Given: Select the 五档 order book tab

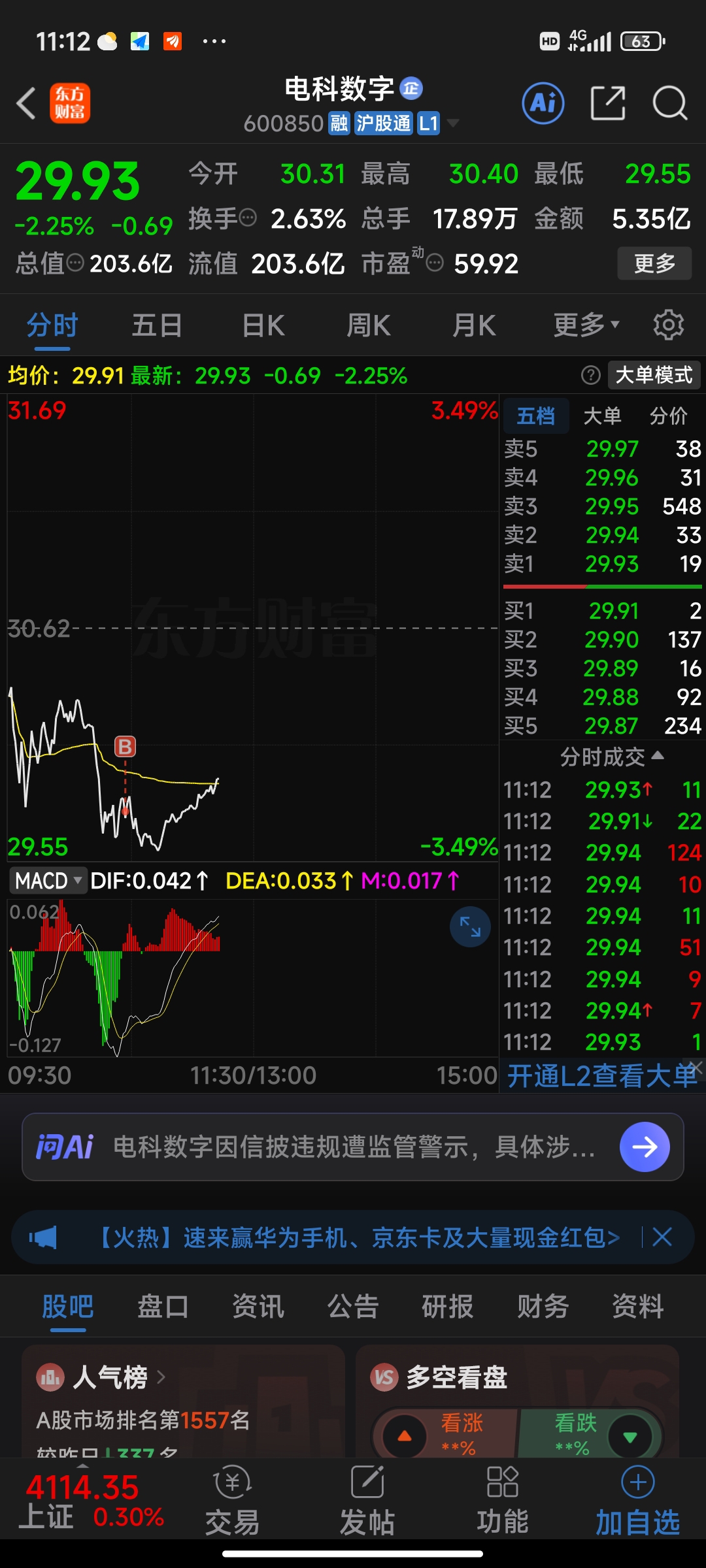Looking at the screenshot, I should coord(535,416).
